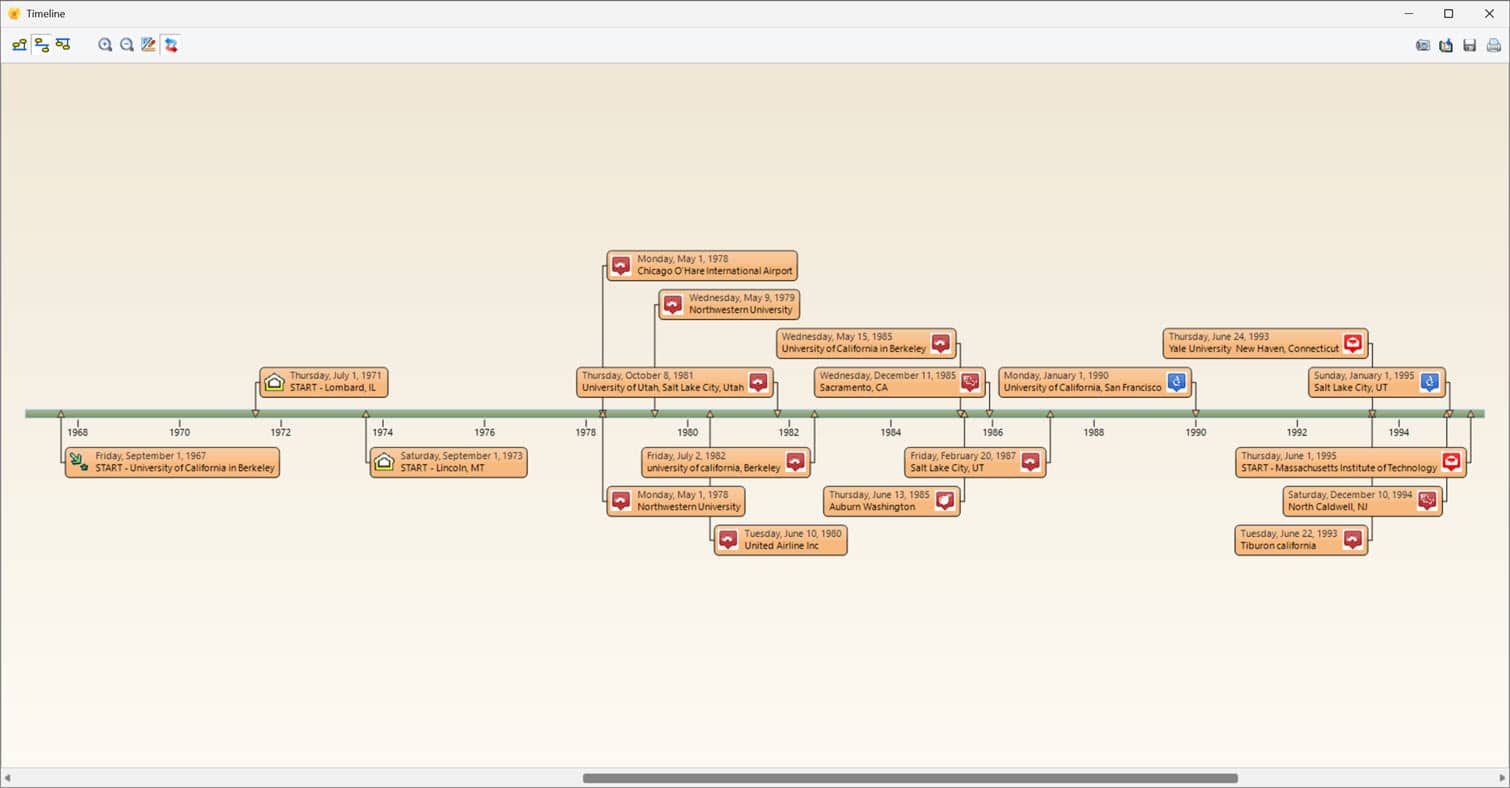This screenshot has height=788, width=1510.
Task: Select the North Caldwell, NJ event card
Action: coord(1362,501)
